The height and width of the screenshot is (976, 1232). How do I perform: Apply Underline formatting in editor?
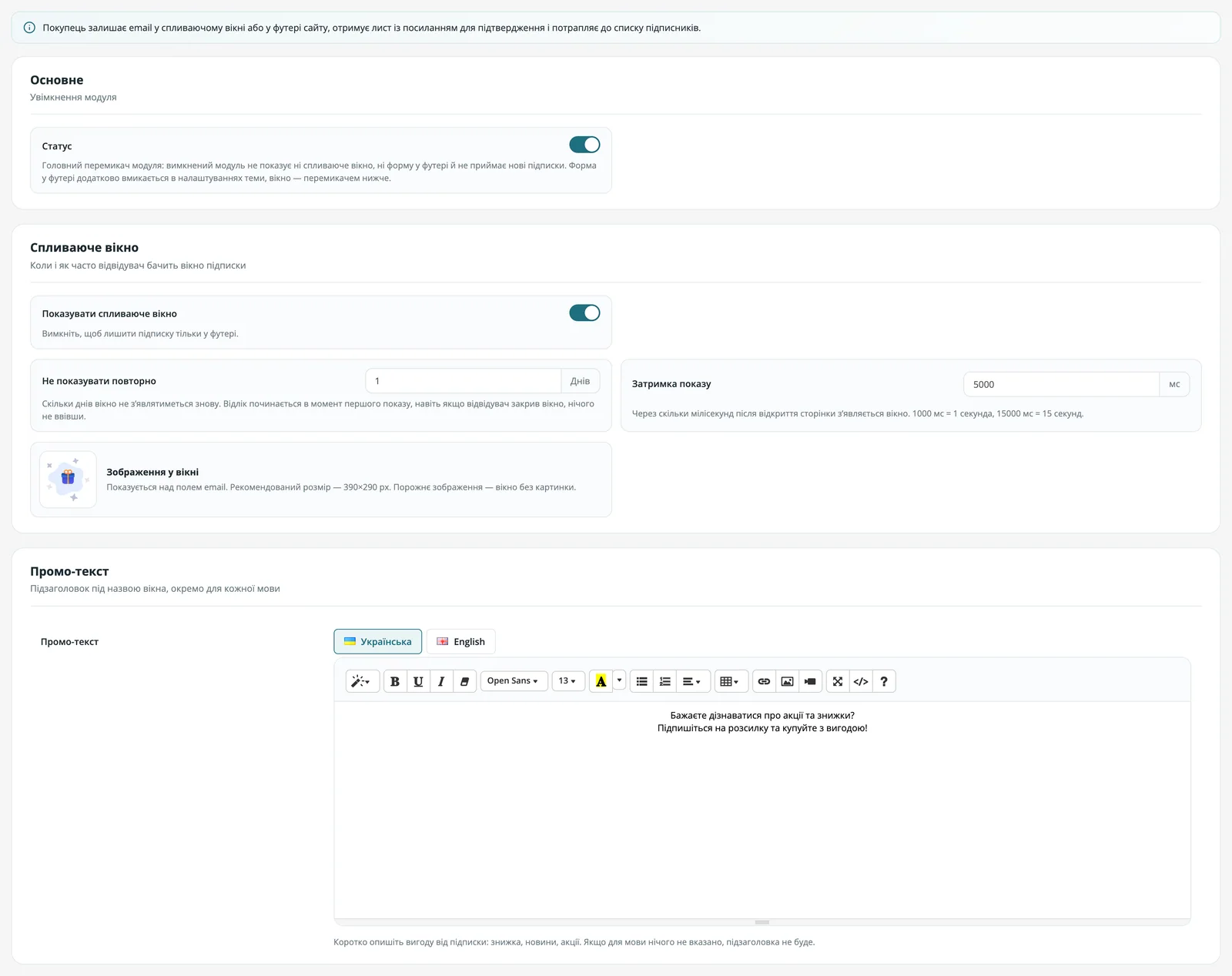[418, 681]
